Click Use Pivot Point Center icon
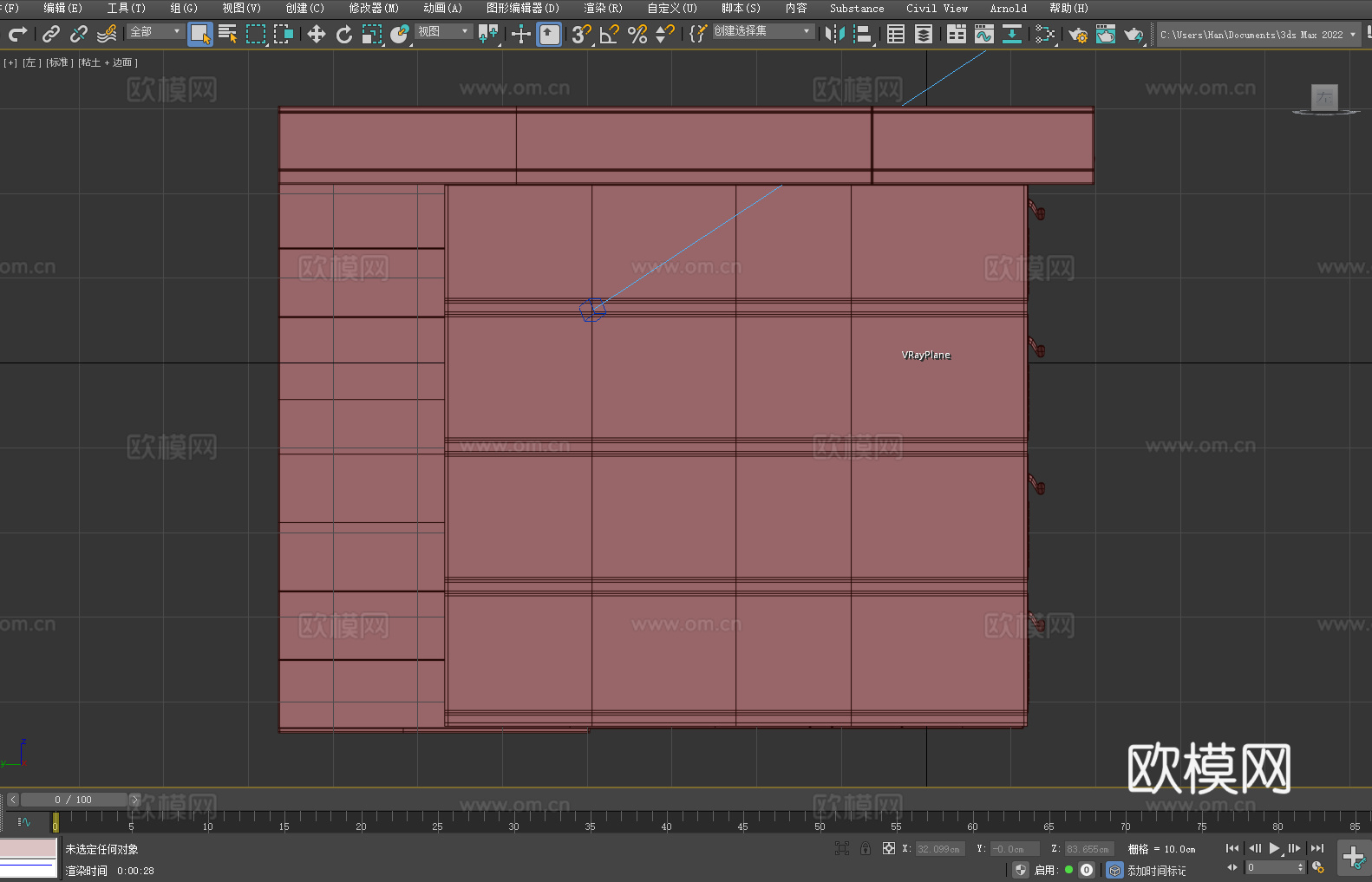This screenshot has width=1372, height=882. coord(488,34)
